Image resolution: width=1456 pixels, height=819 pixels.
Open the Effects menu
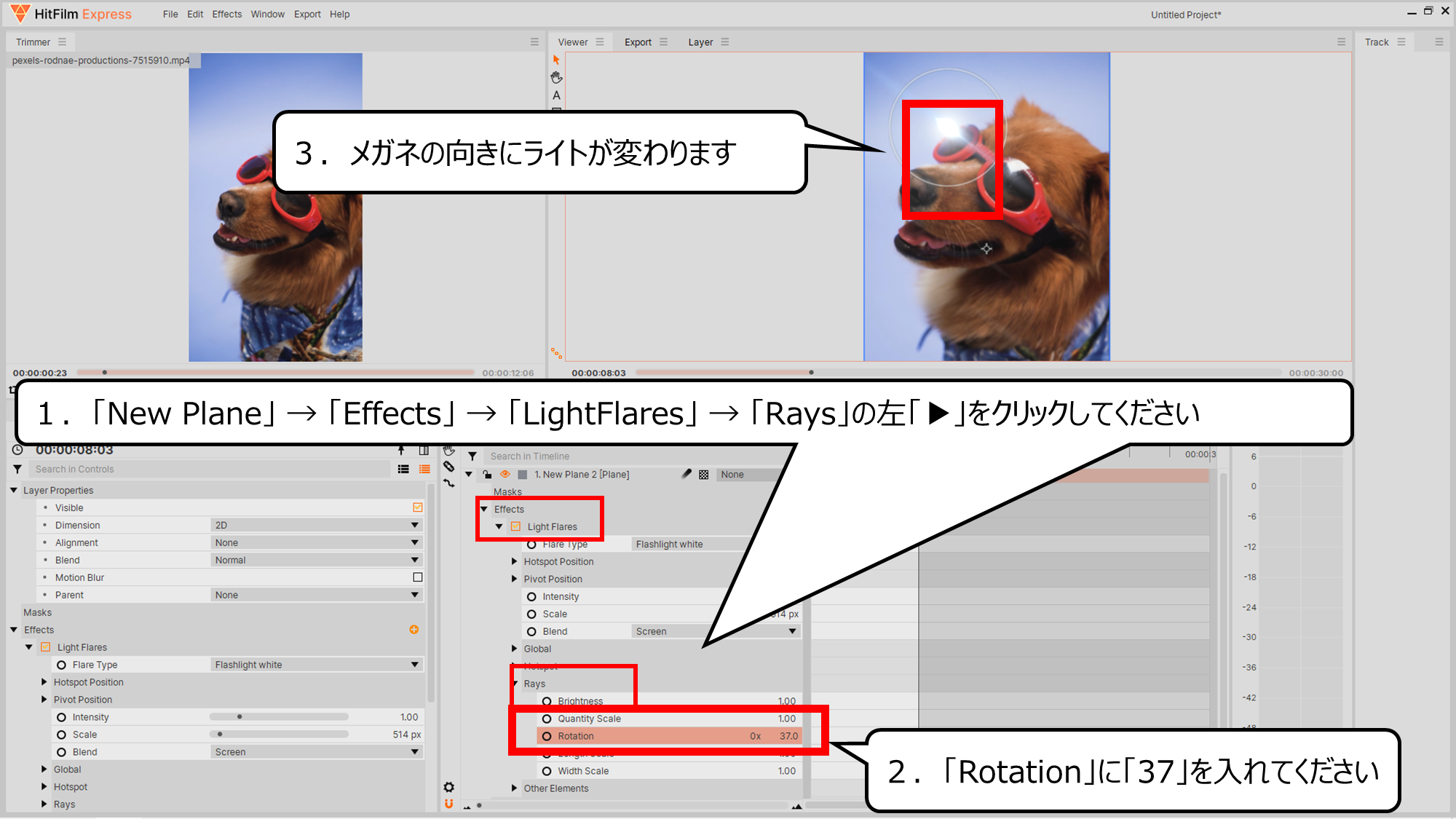(227, 14)
